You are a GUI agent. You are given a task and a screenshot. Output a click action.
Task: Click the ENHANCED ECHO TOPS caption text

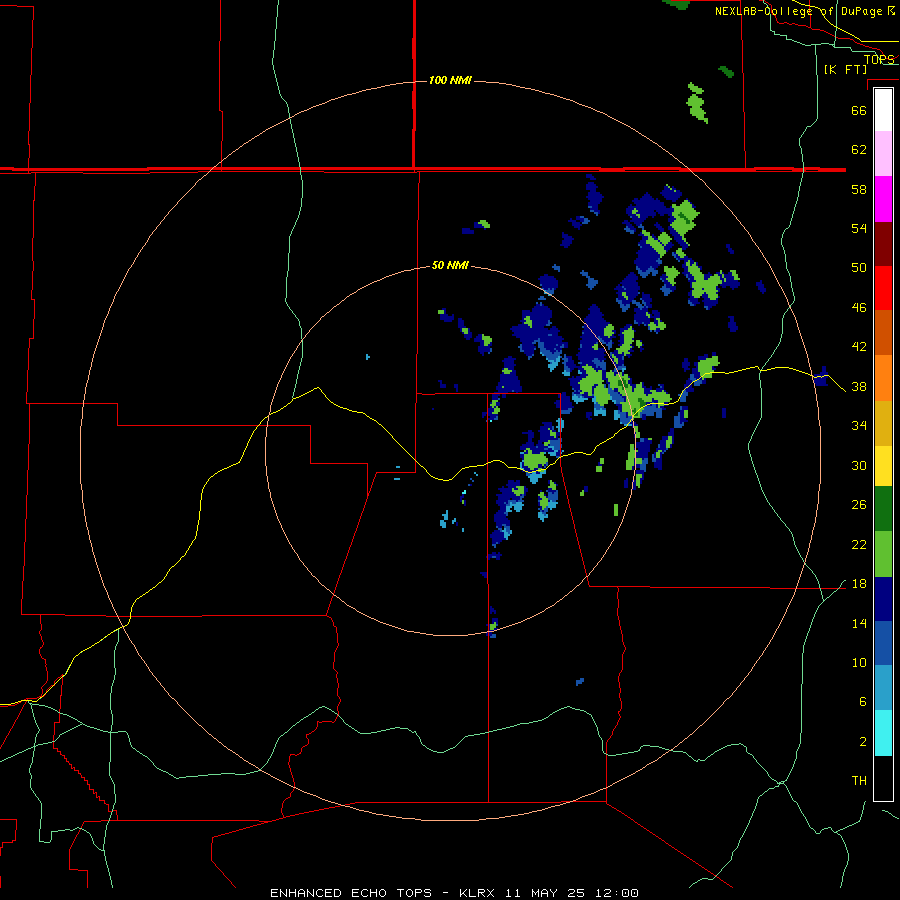(x=351, y=893)
